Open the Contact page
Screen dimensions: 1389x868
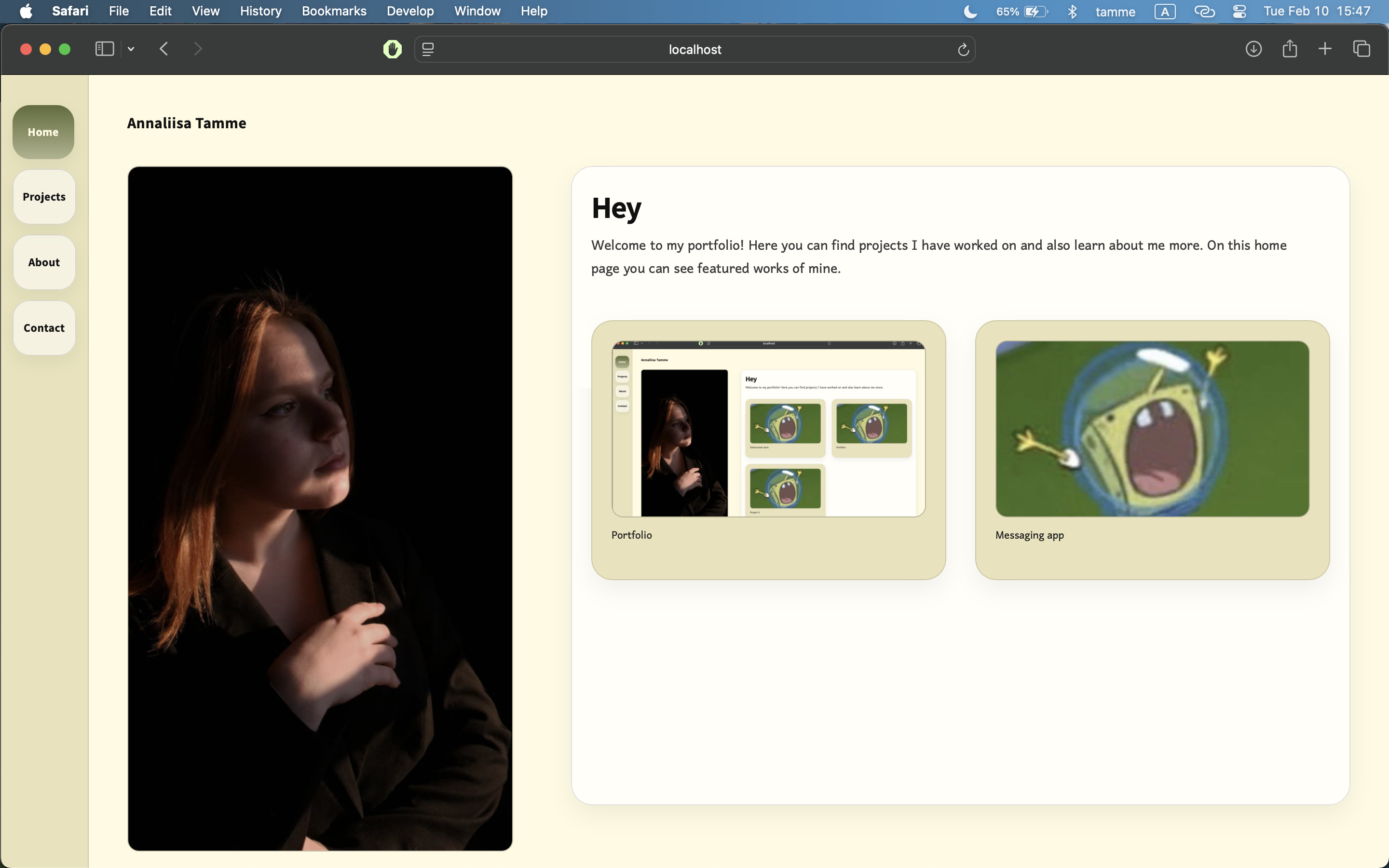tap(43, 328)
